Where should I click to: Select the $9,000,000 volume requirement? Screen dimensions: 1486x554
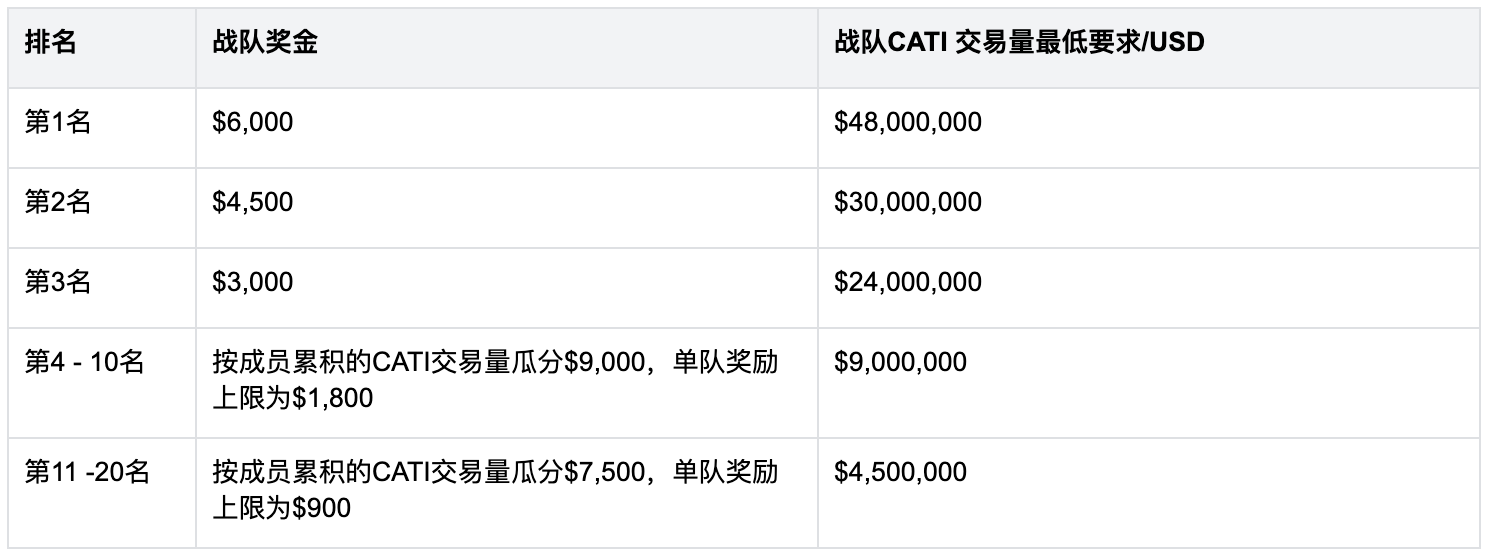click(901, 362)
